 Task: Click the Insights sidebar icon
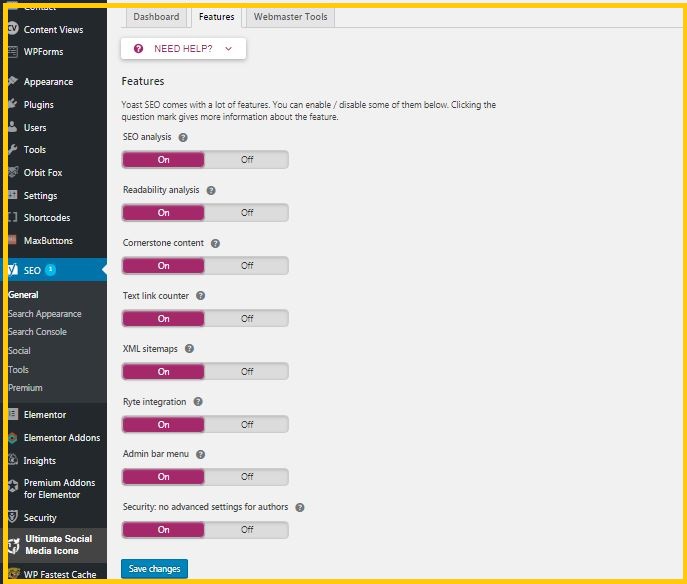[13, 460]
